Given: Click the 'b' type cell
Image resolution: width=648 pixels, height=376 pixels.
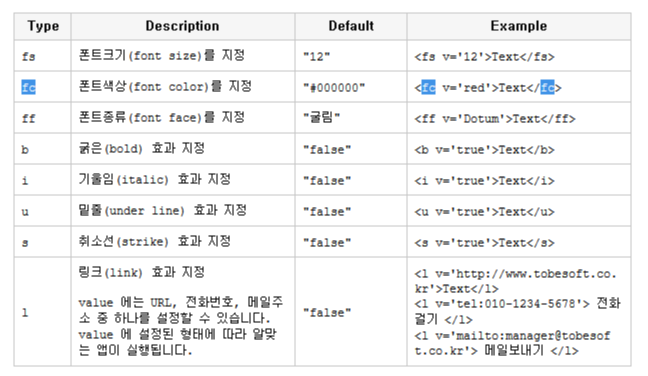Looking at the screenshot, I should tap(25, 149).
